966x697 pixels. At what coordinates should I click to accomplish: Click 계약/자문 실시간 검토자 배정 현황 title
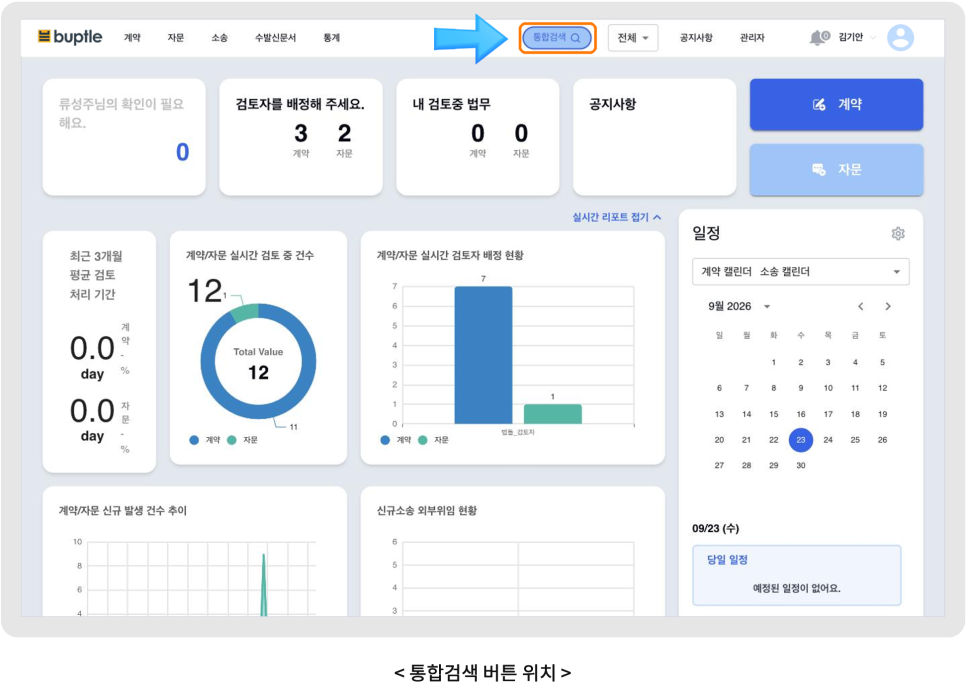450,255
